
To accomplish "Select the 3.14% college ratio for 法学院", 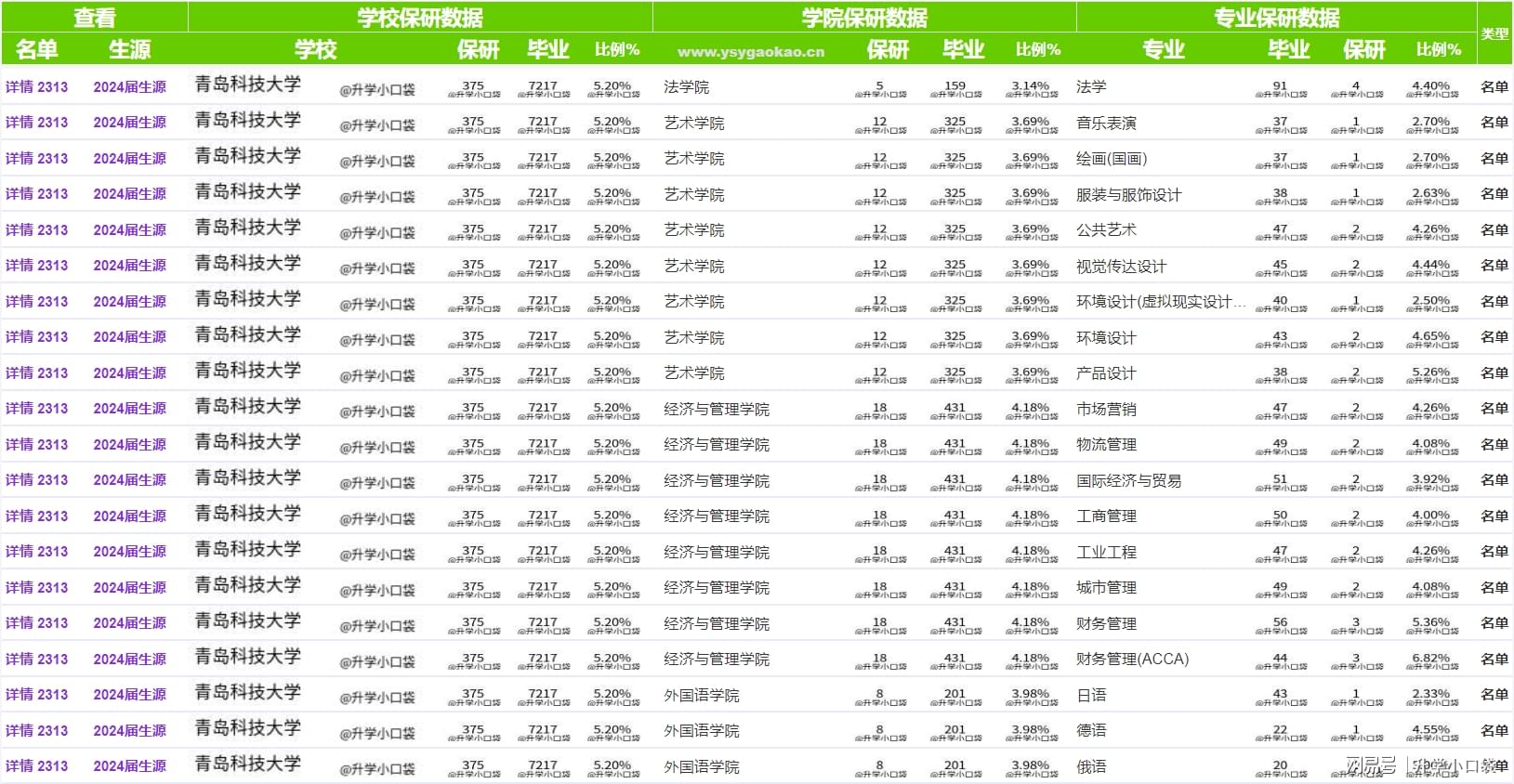I will (x=1030, y=85).
